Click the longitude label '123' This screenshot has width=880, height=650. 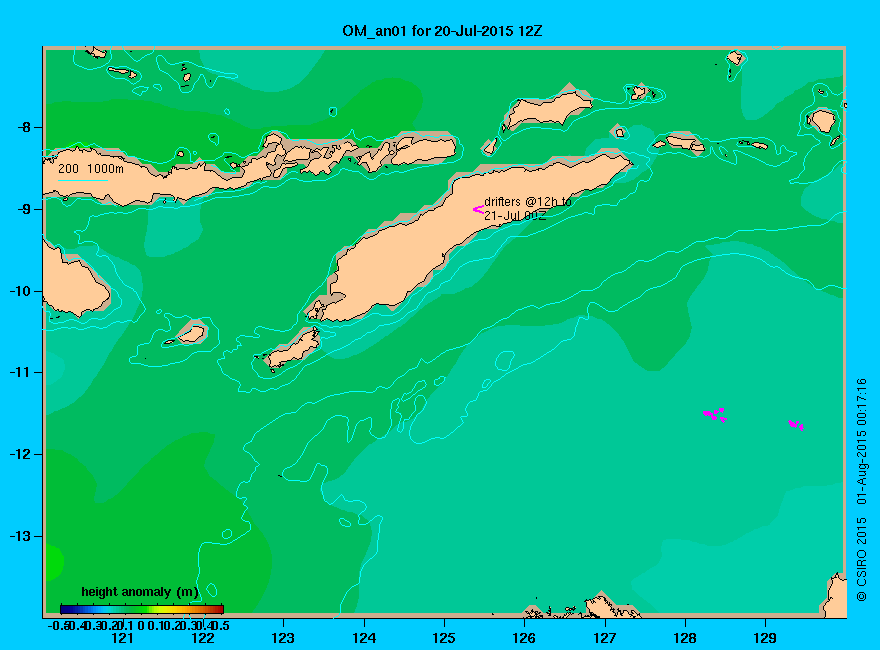(283, 638)
